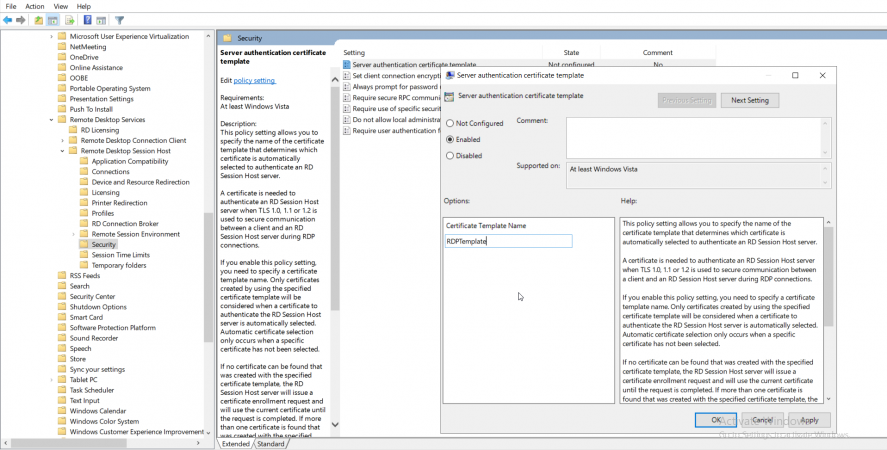Switch to the Standard tab
This screenshot has width=887, height=450.
coord(271,444)
